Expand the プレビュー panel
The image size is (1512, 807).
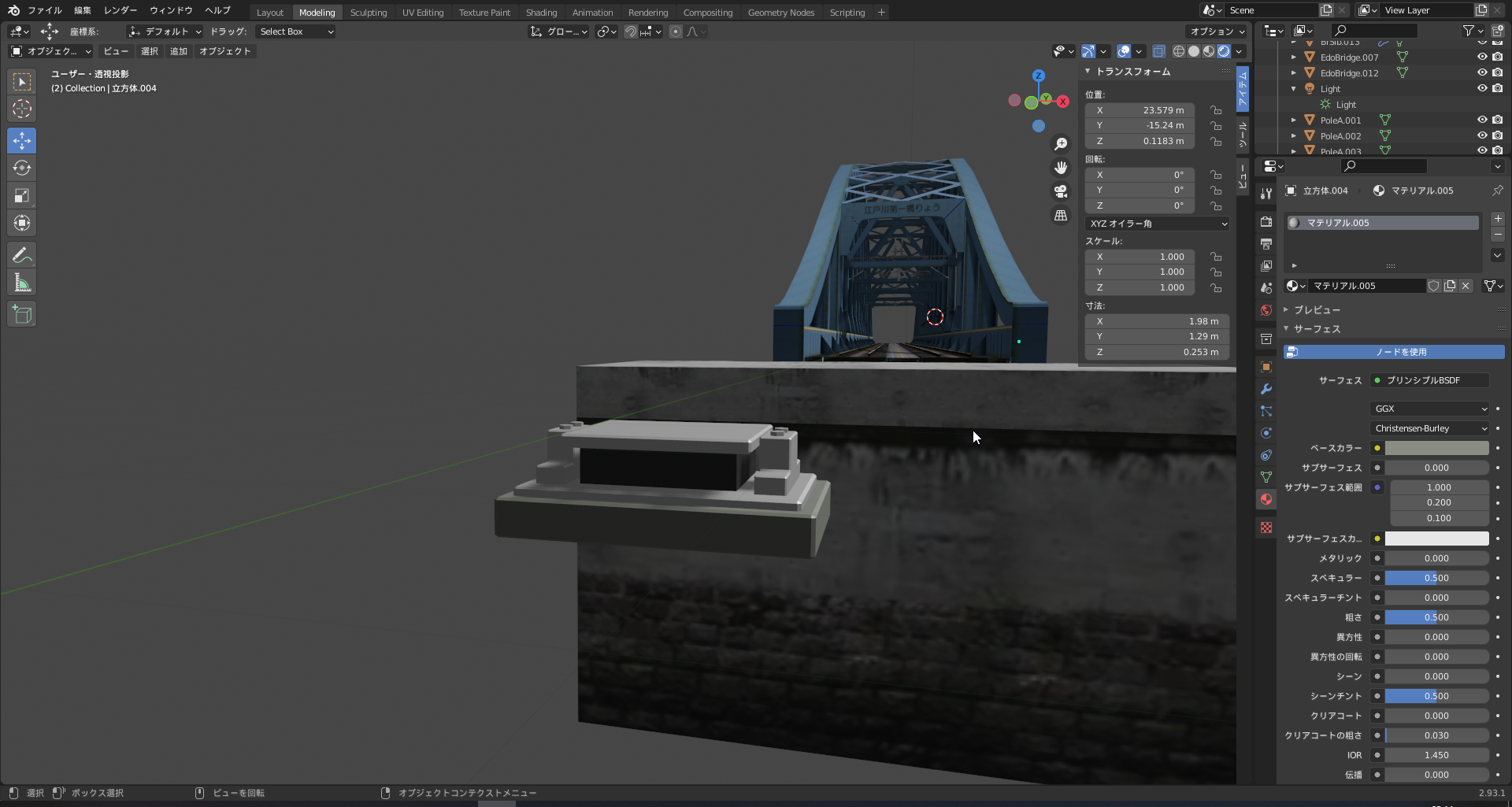coord(1317,310)
